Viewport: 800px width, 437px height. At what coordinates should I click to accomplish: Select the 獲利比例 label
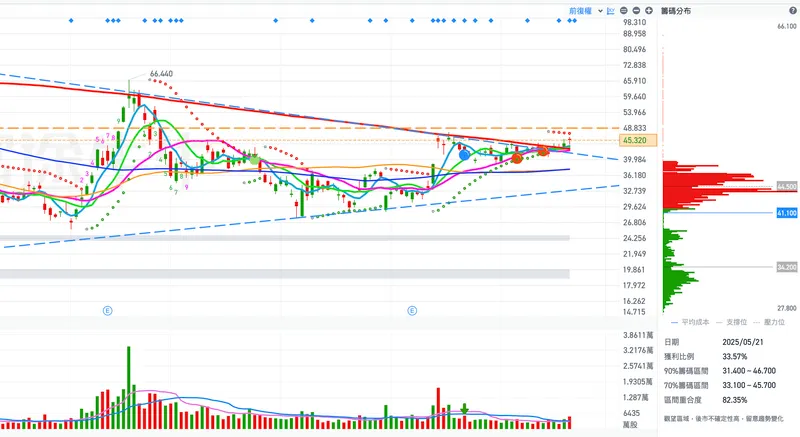click(679, 356)
